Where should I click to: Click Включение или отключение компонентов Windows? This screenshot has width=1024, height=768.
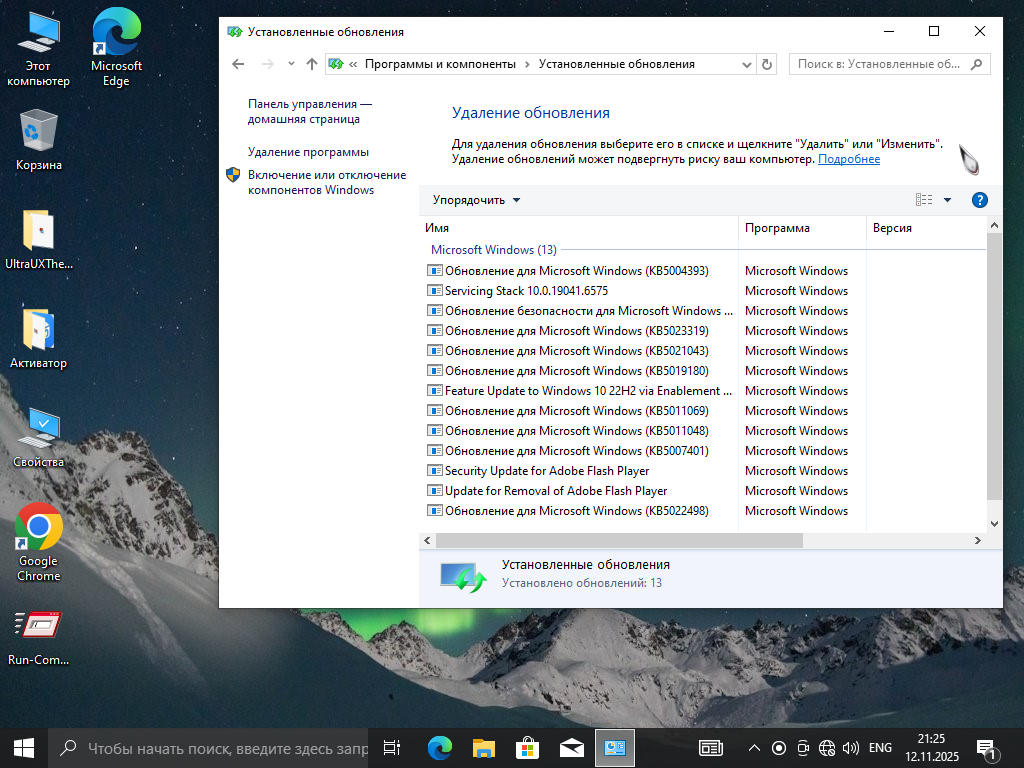click(326, 182)
